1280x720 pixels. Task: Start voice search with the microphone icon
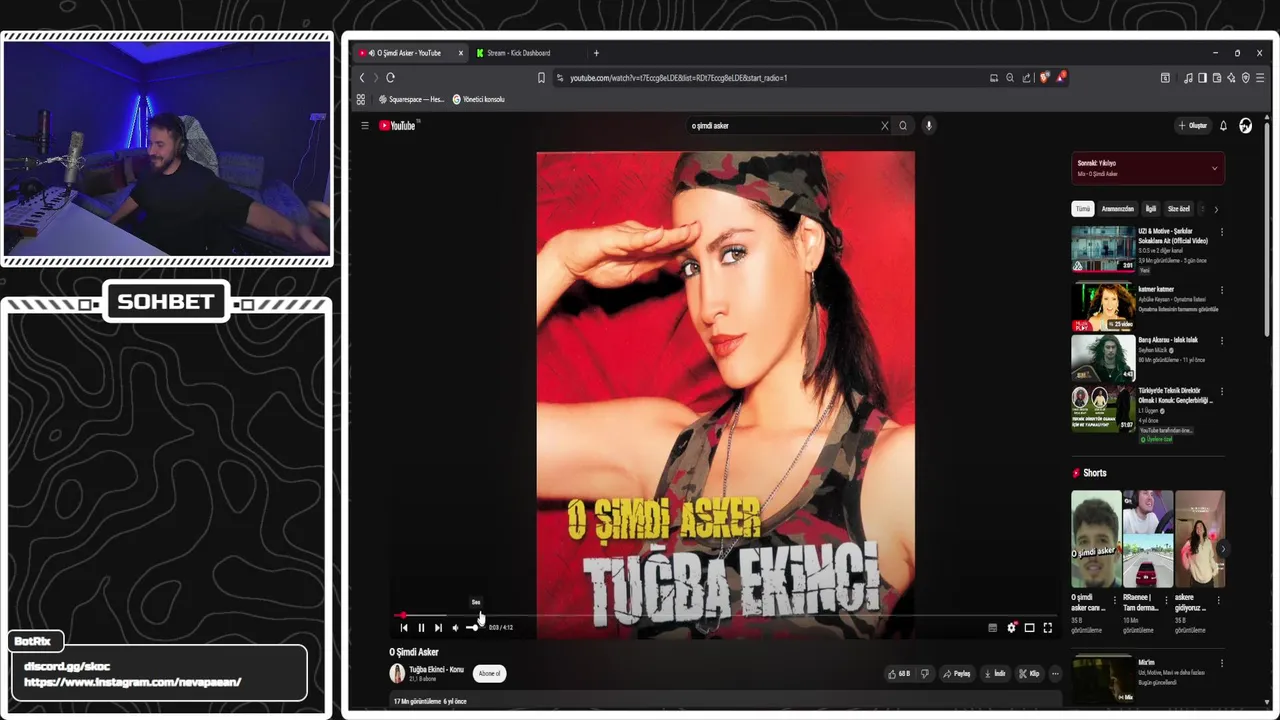929,126
